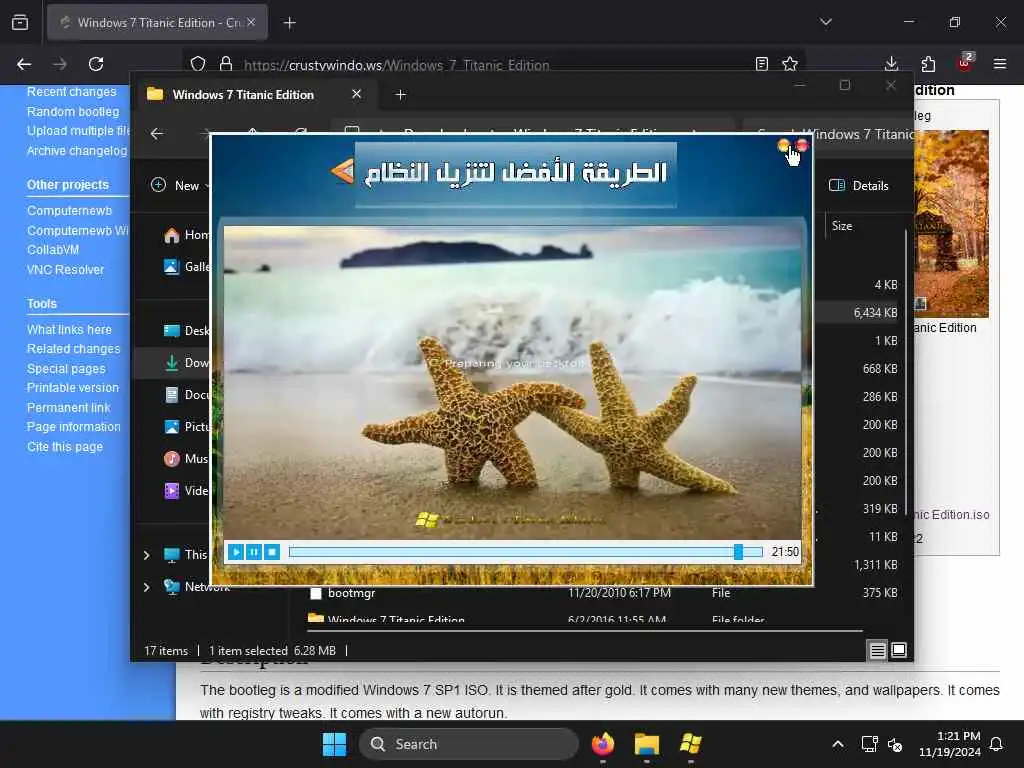Image resolution: width=1024 pixels, height=768 pixels.
Task: Open Firefox from the taskbar
Action: pyautogui.click(x=603, y=744)
